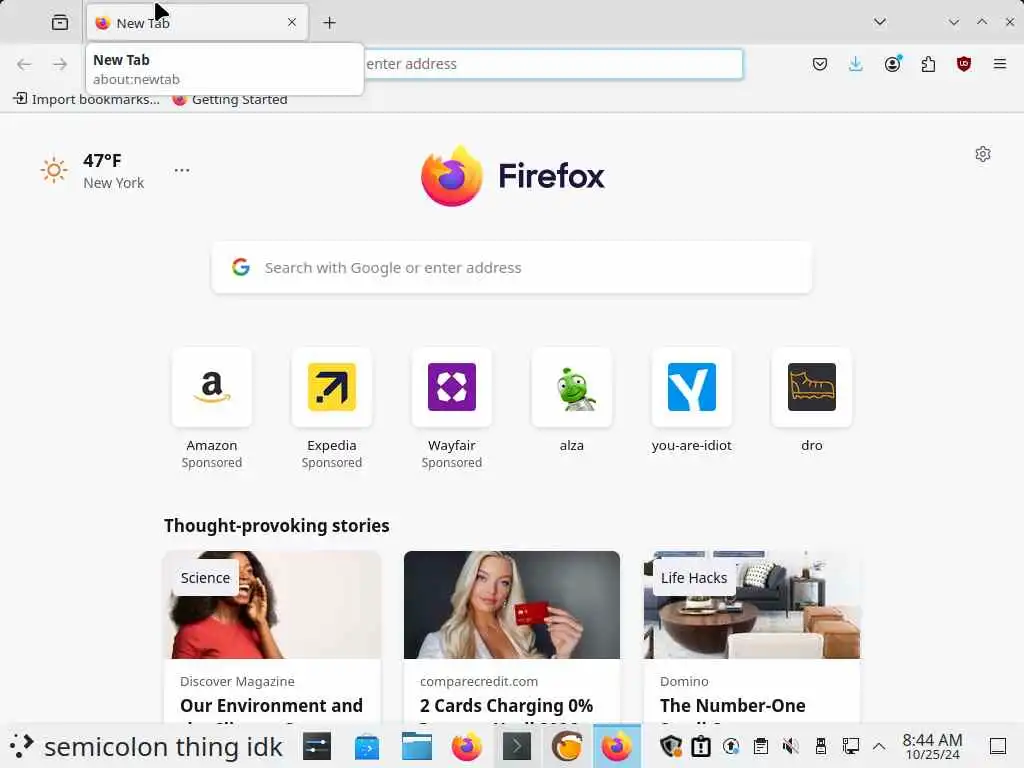The width and height of the screenshot is (1024, 768).
Task: Open a new tab with plus button
Action: tap(329, 23)
